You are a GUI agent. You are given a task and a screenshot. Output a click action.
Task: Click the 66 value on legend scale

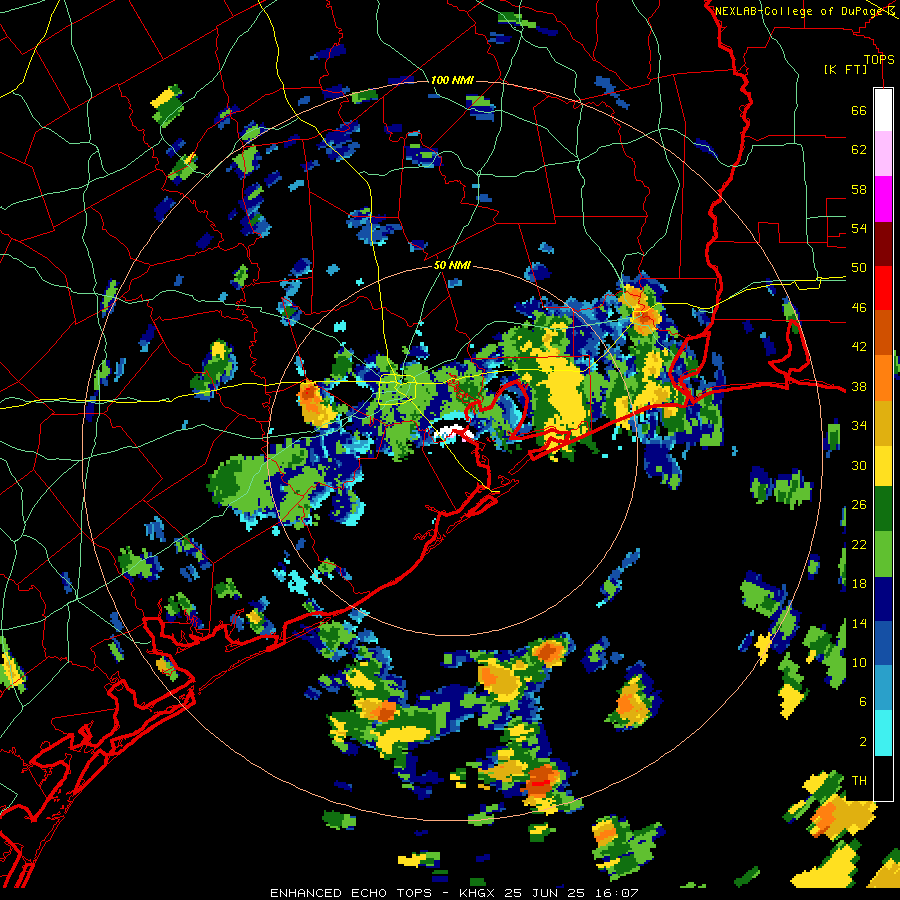pyautogui.click(x=859, y=110)
